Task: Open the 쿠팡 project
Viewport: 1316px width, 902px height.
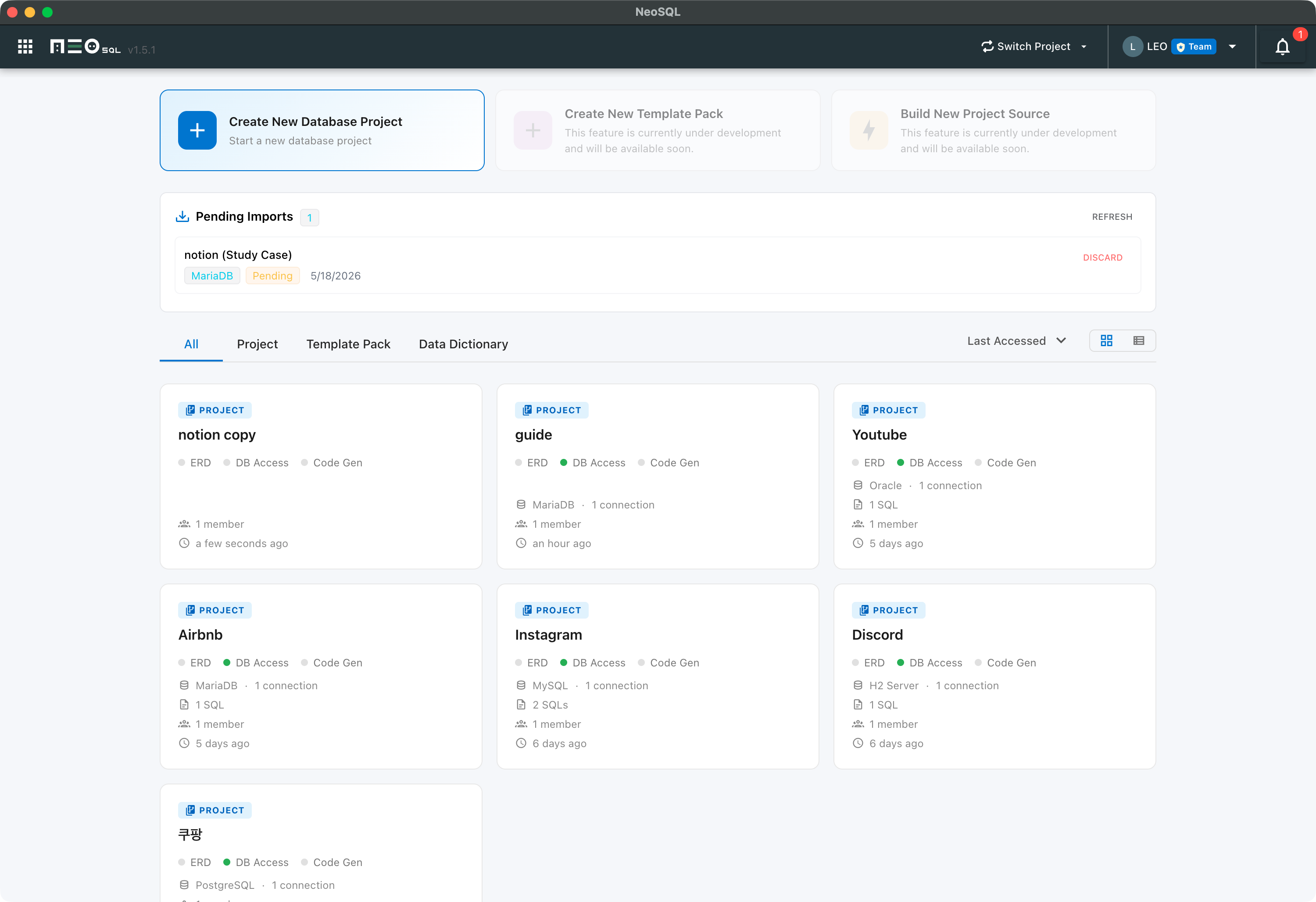Action: (321, 843)
